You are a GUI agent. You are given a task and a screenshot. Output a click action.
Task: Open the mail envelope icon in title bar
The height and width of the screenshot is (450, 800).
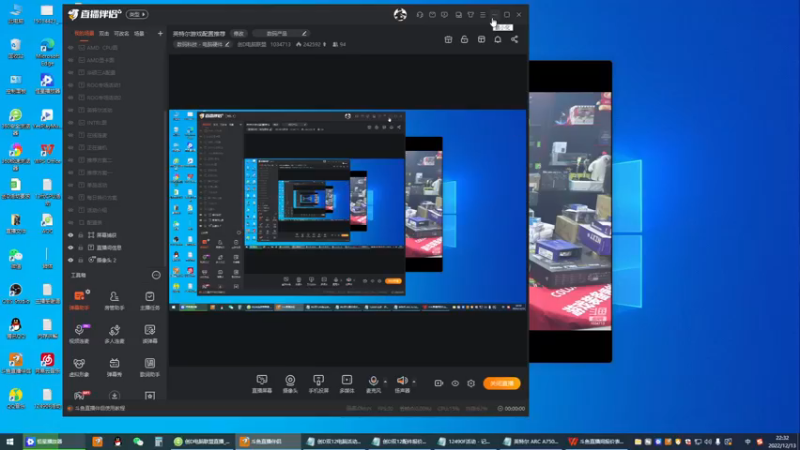click(x=432, y=15)
